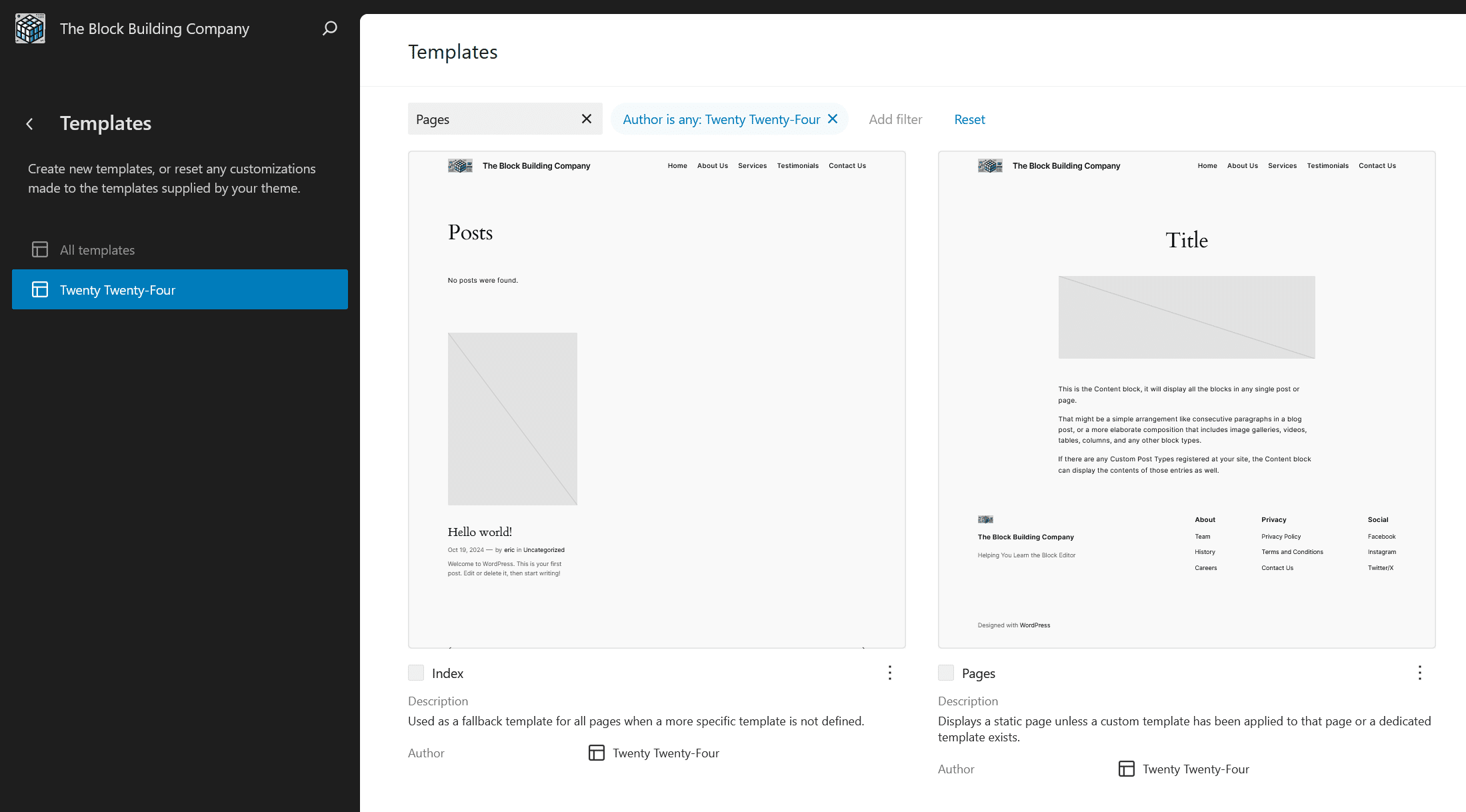Click the WordPress block editor logo icon
Viewport: 1466px width, 812px height.
pyautogui.click(x=30, y=28)
